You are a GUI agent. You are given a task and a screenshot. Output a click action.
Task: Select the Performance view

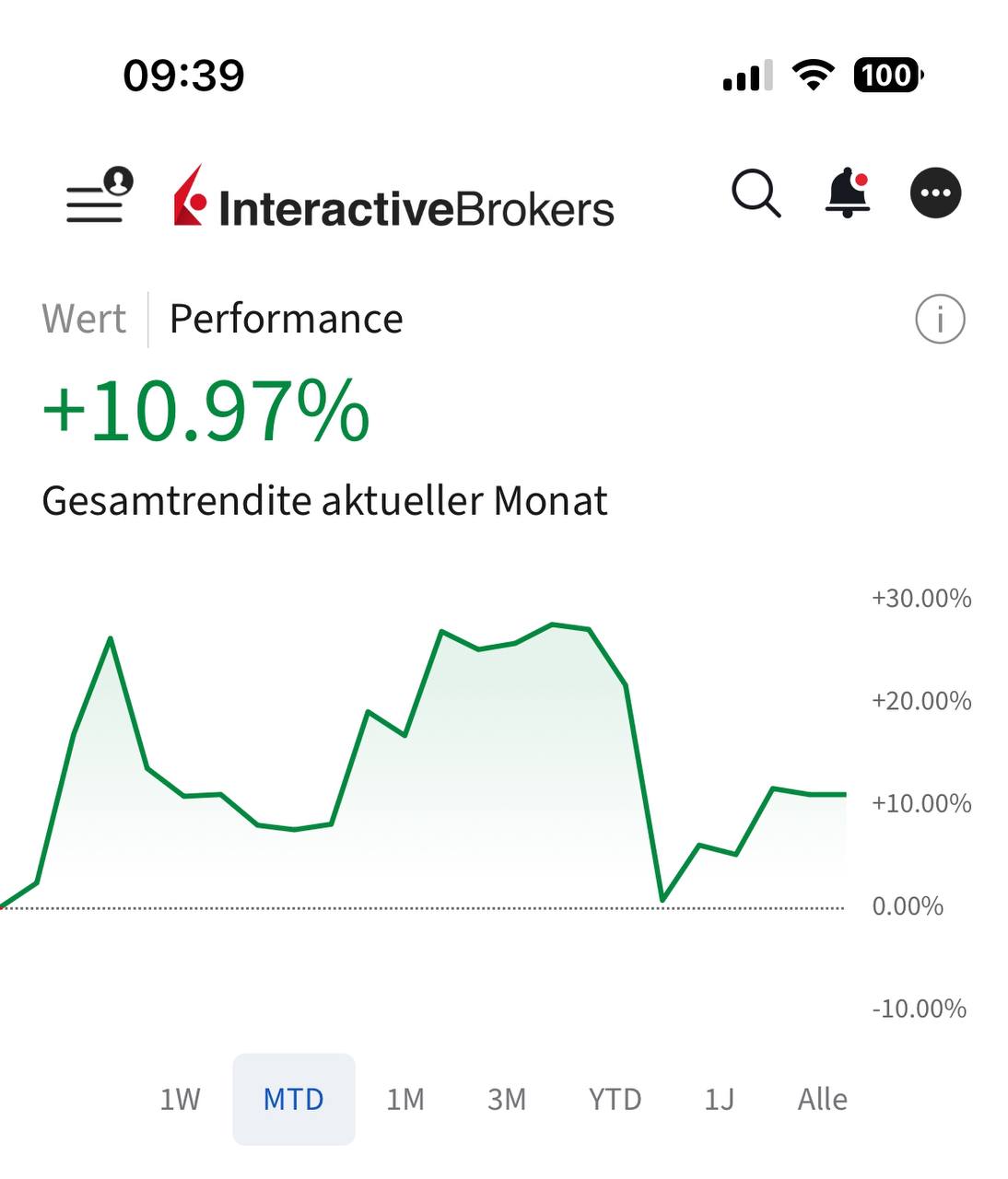coord(286,319)
